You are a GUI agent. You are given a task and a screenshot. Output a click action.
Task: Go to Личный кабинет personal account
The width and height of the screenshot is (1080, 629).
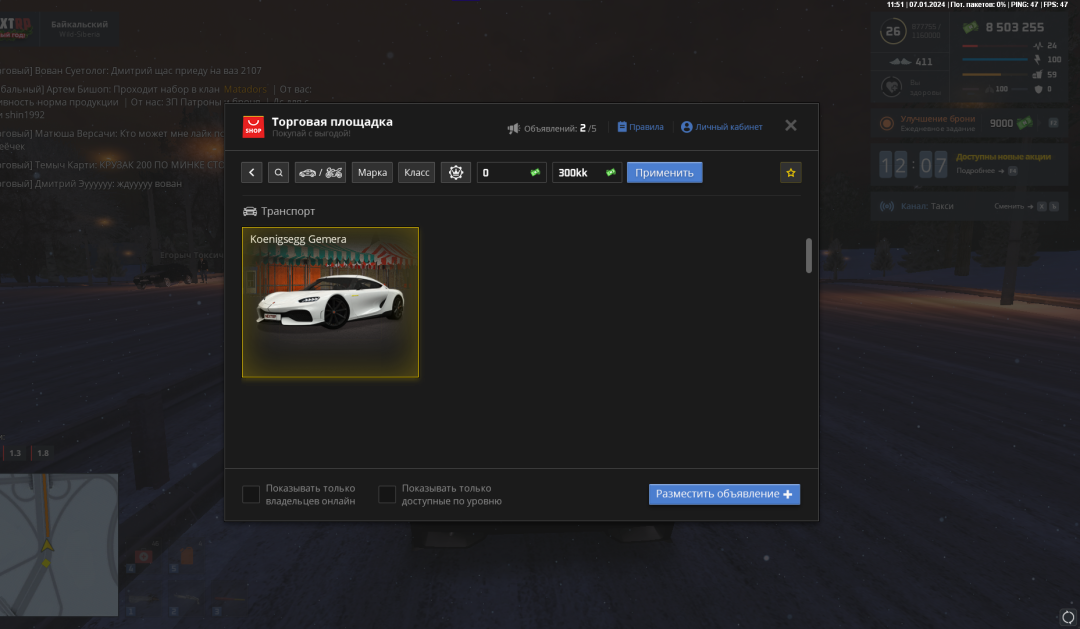click(x=721, y=127)
